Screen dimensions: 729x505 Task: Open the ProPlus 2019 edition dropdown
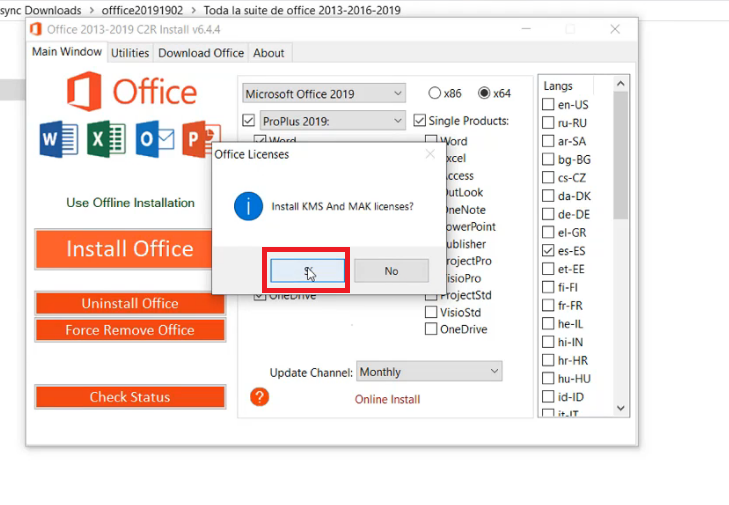332,121
